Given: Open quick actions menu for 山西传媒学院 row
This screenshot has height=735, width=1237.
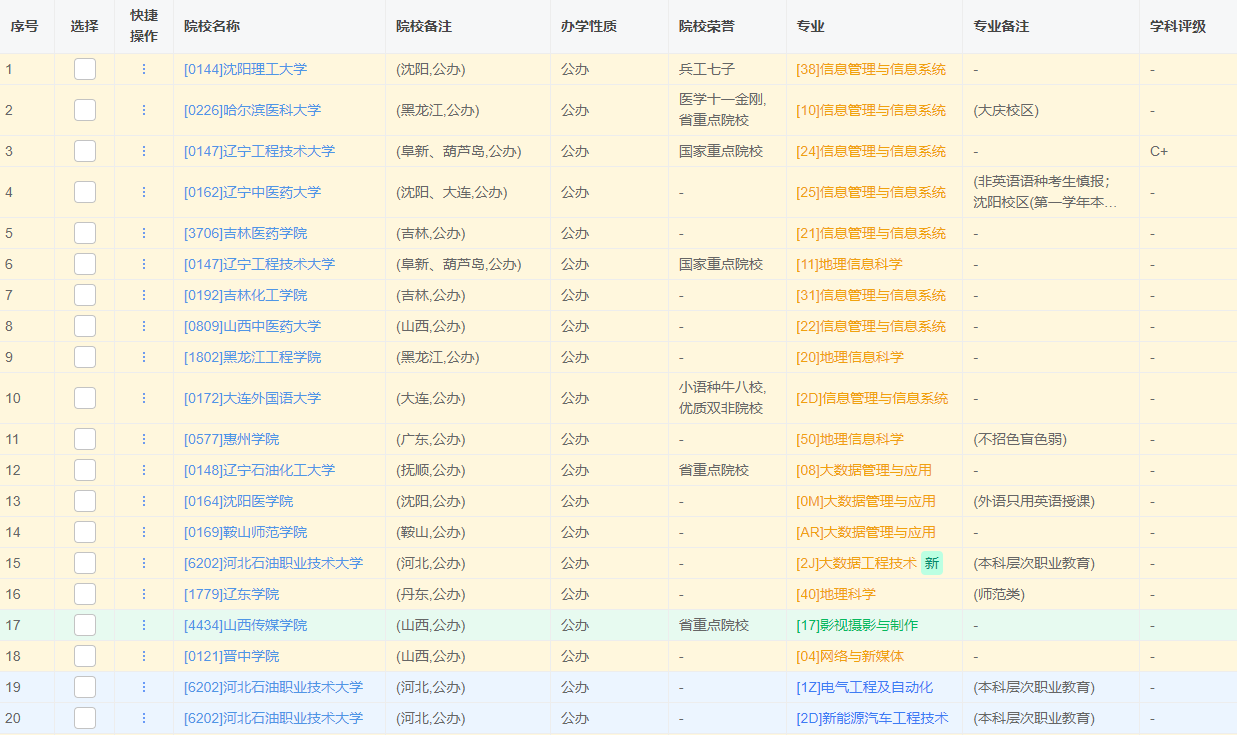Looking at the screenshot, I should pos(144,625).
